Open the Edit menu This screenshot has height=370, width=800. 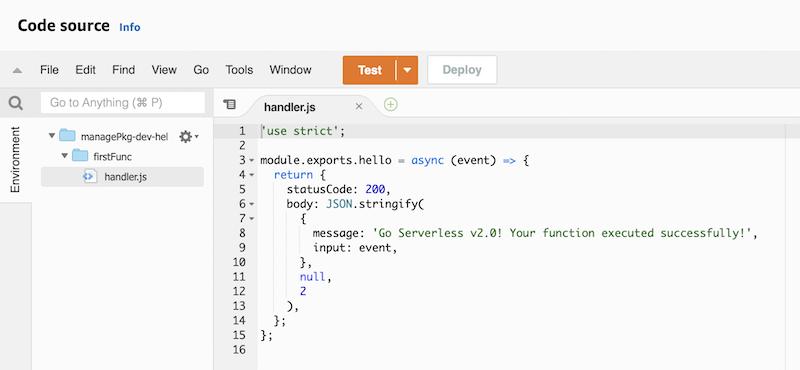click(86, 70)
